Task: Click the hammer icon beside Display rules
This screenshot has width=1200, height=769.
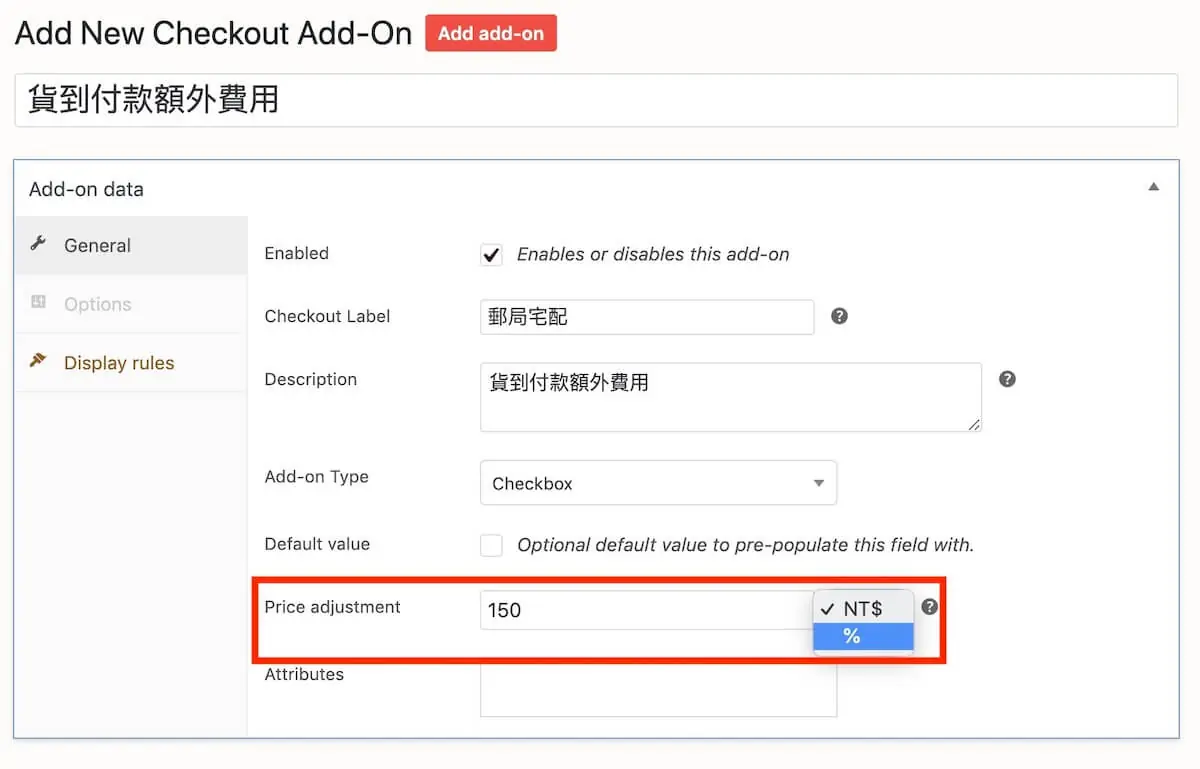Action: click(x=38, y=361)
